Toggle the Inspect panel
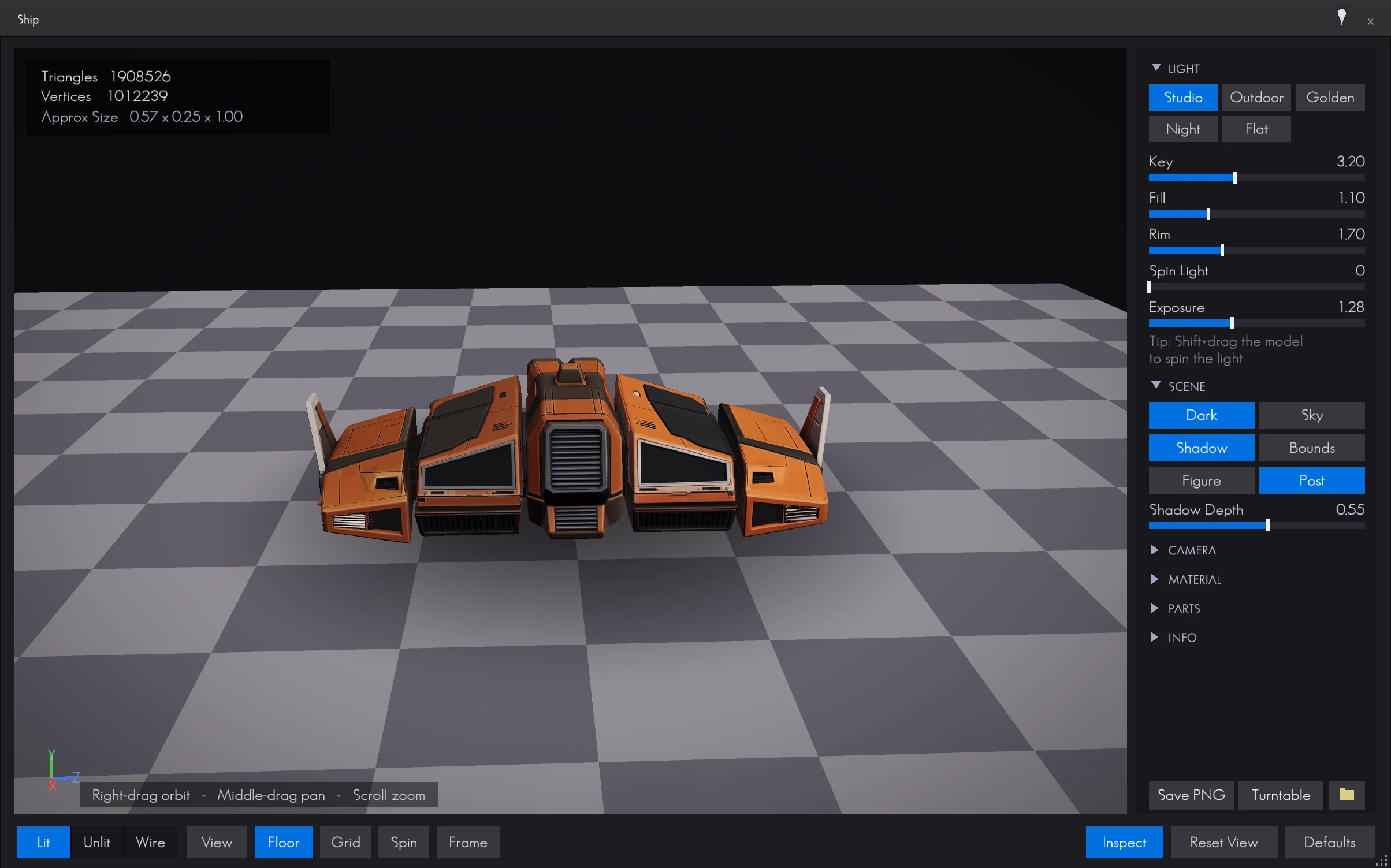 coord(1124,842)
